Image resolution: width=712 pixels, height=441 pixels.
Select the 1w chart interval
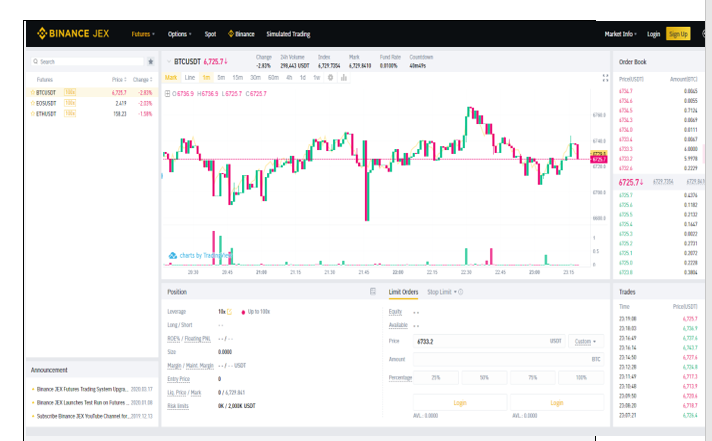(316, 78)
